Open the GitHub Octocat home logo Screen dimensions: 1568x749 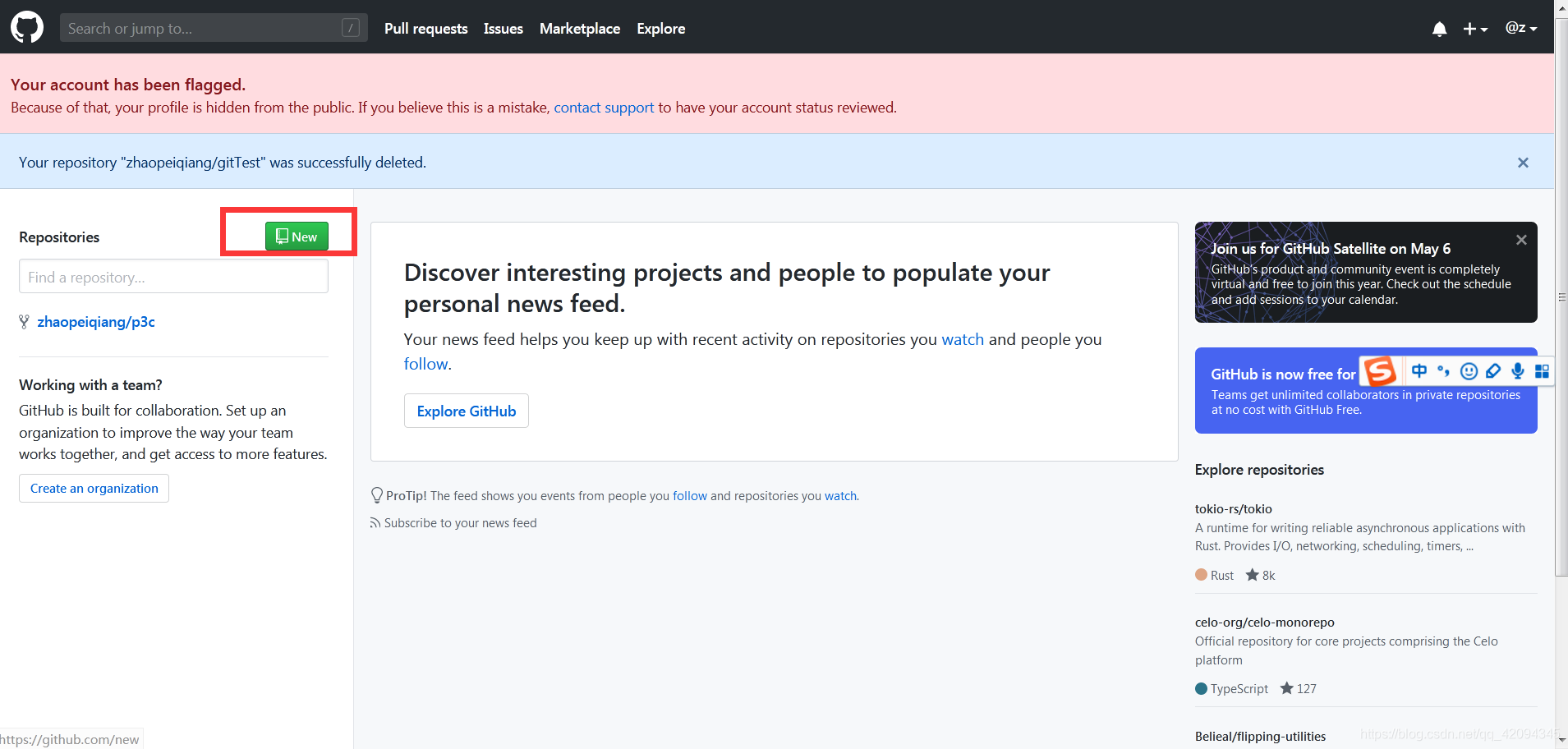pos(27,27)
